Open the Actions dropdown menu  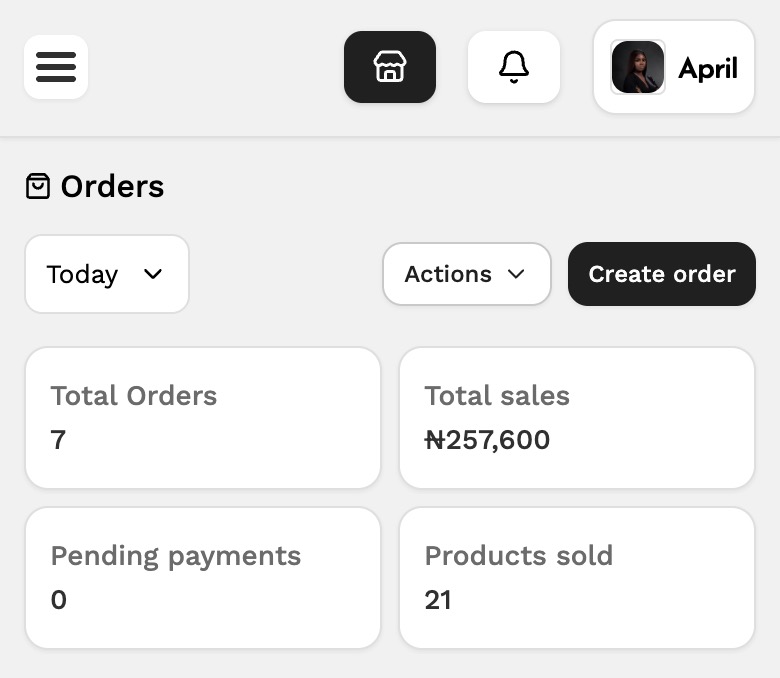coord(467,274)
